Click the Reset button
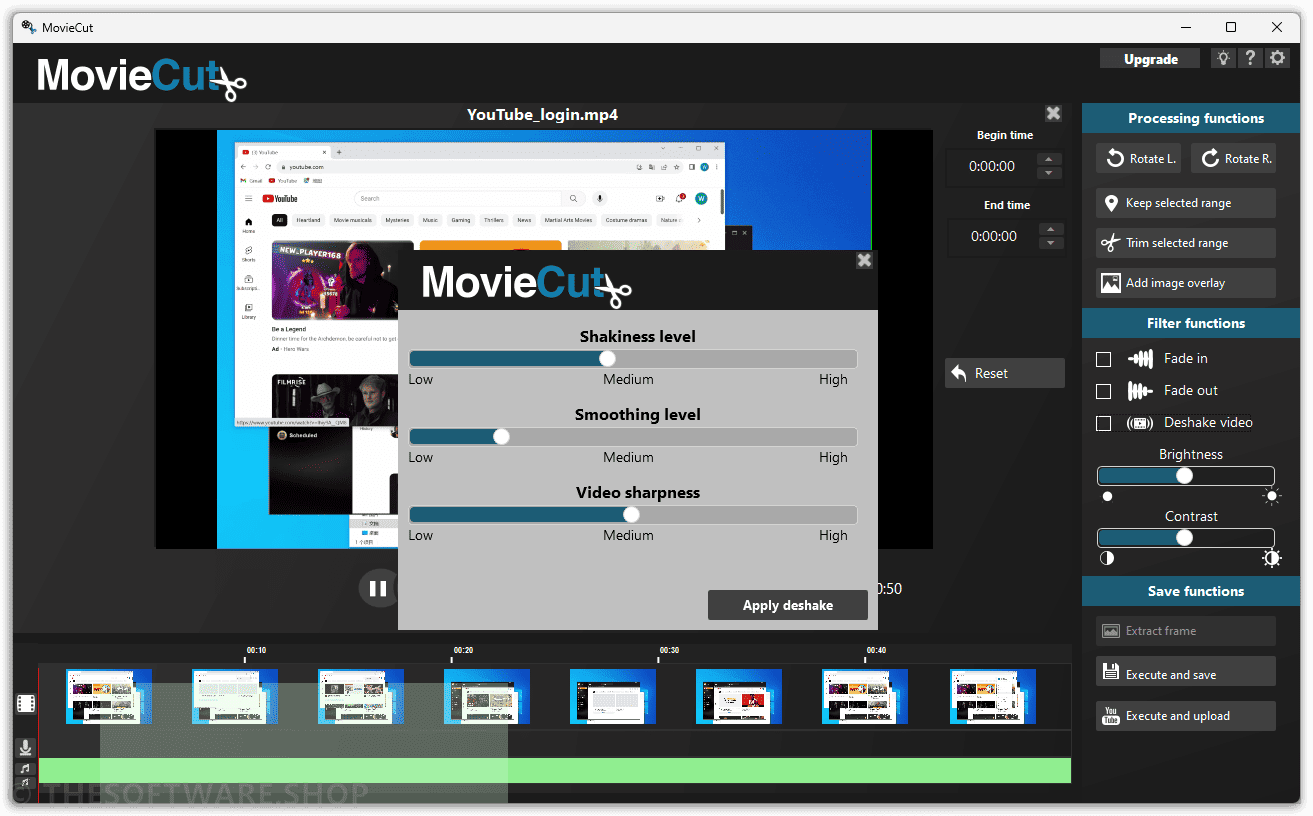The height and width of the screenshot is (816, 1313). 1005,373
